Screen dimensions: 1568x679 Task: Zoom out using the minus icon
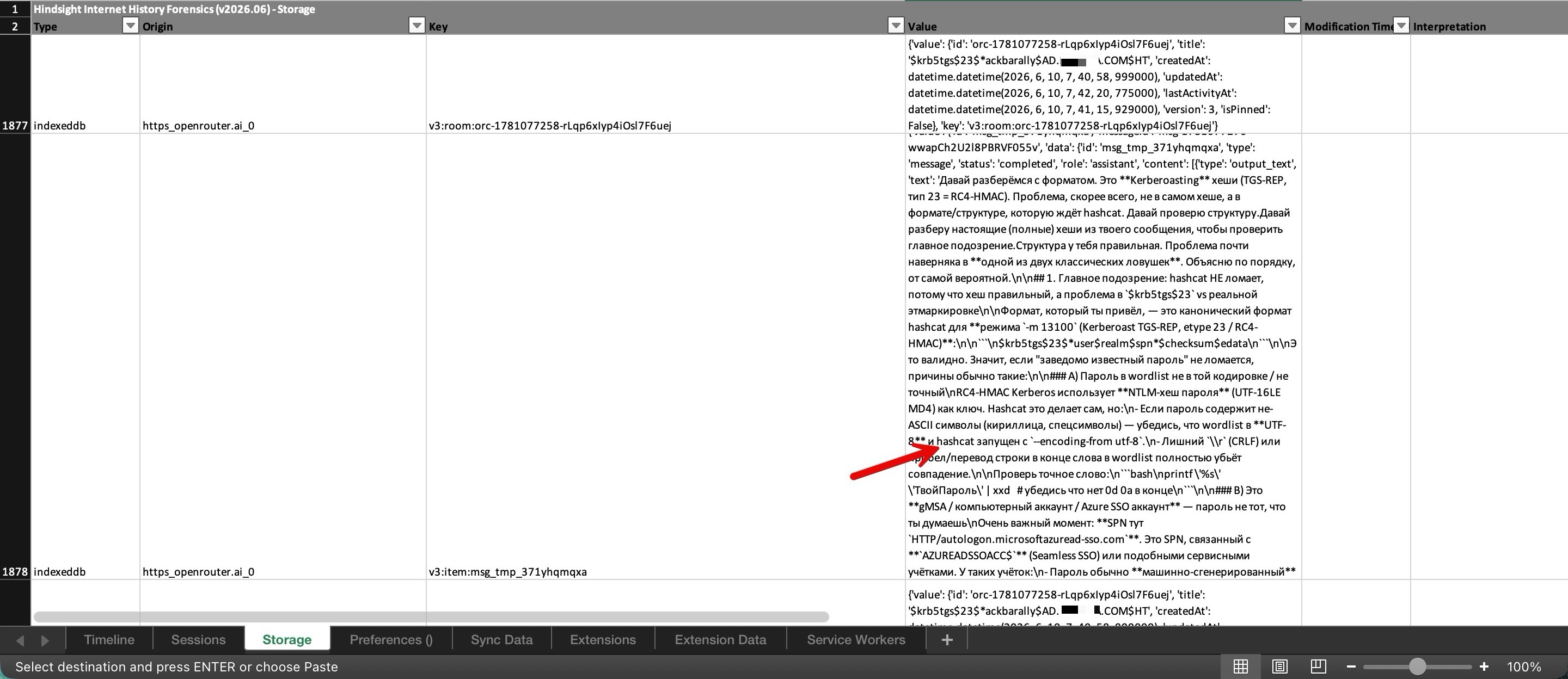point(1351,666)
